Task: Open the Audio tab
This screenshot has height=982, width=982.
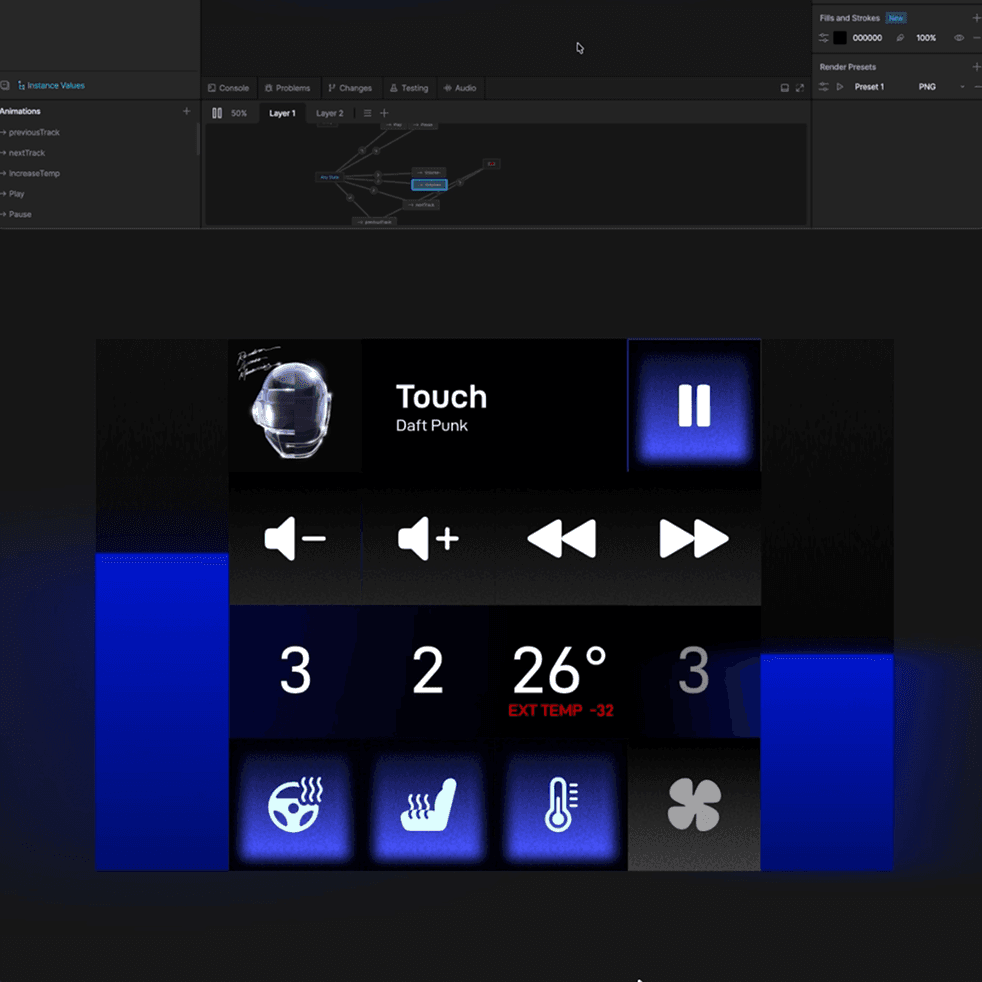Action: (460, 88)
